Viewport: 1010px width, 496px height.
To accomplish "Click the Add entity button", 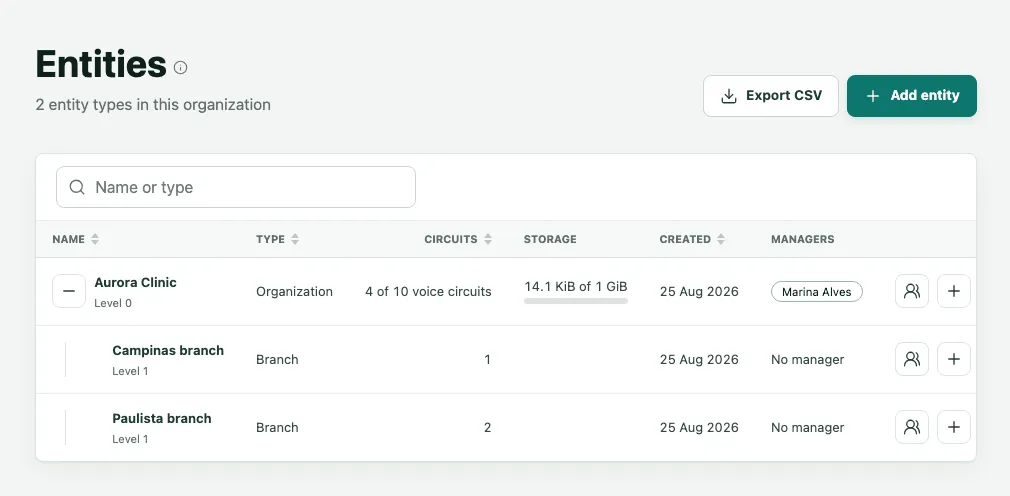I will point(911,96).
